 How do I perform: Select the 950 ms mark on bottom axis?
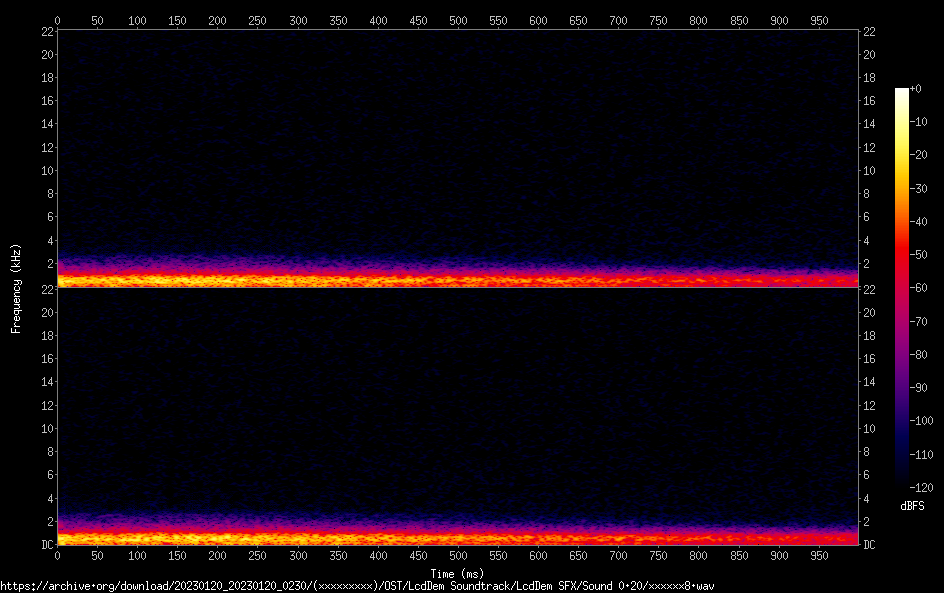[x=818, y=555]
